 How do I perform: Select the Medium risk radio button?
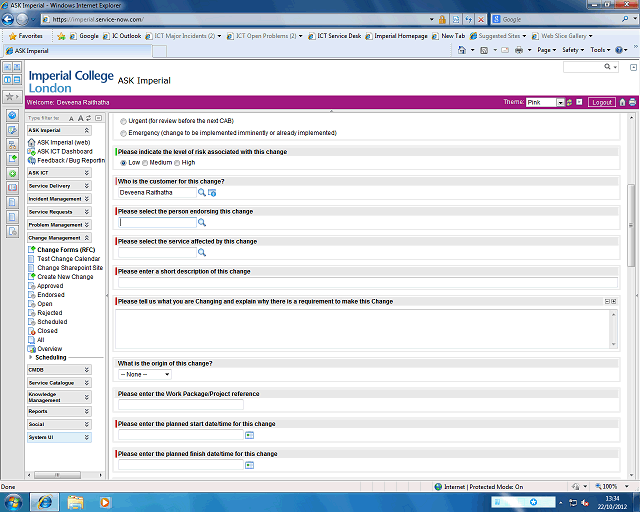pyautogui.click(x=145, y=162)
